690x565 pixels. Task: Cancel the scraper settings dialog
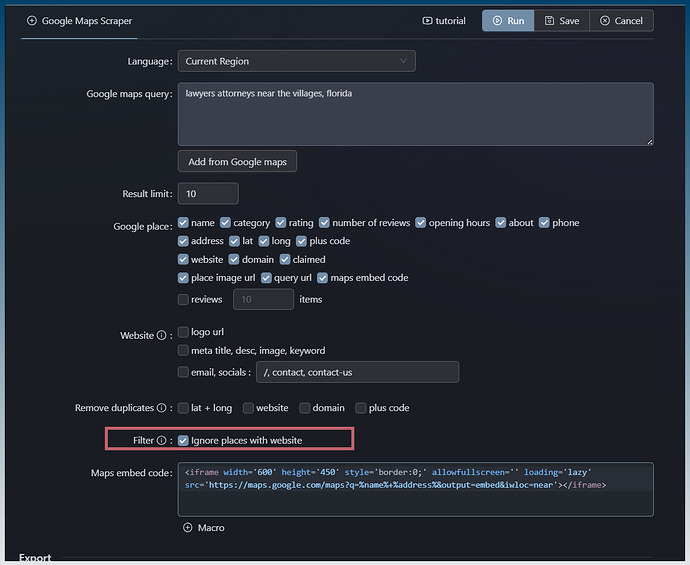pos(621,21)
